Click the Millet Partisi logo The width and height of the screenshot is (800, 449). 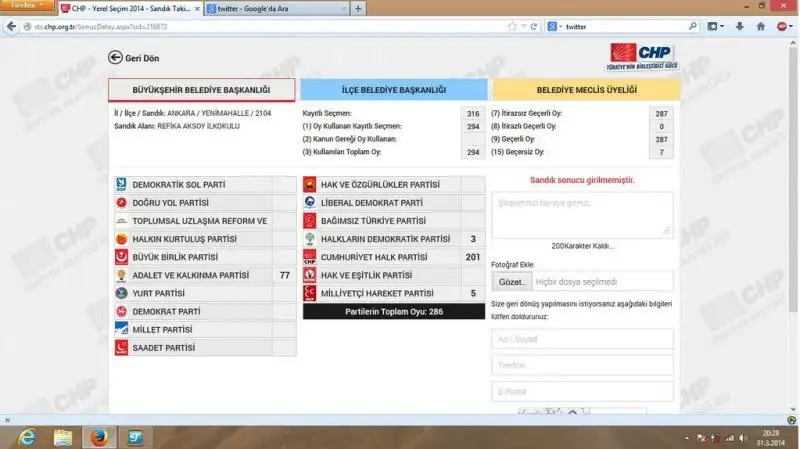pyautogui.click(x=121, y=329)
